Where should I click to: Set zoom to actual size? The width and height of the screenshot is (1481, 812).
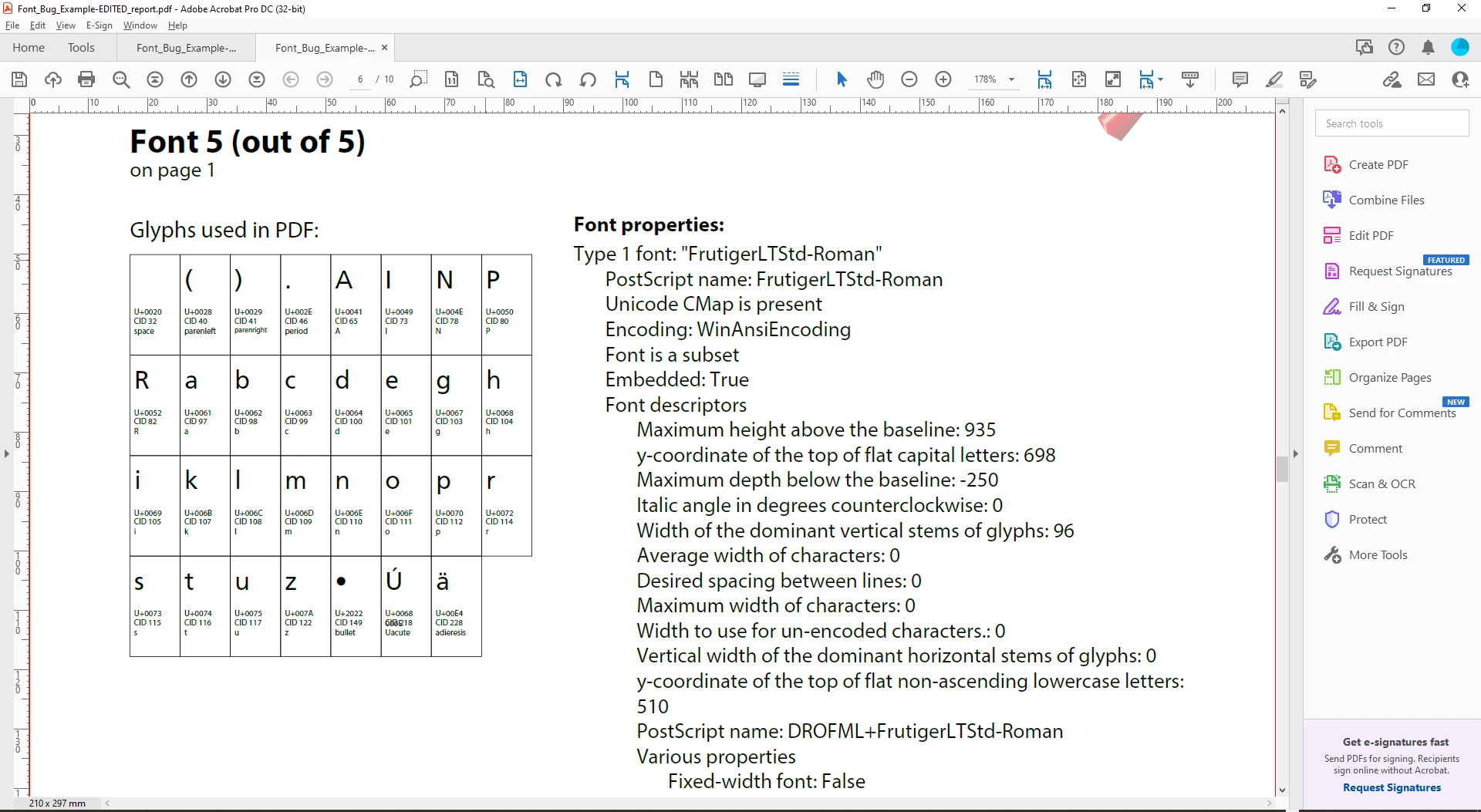point(452,79)
